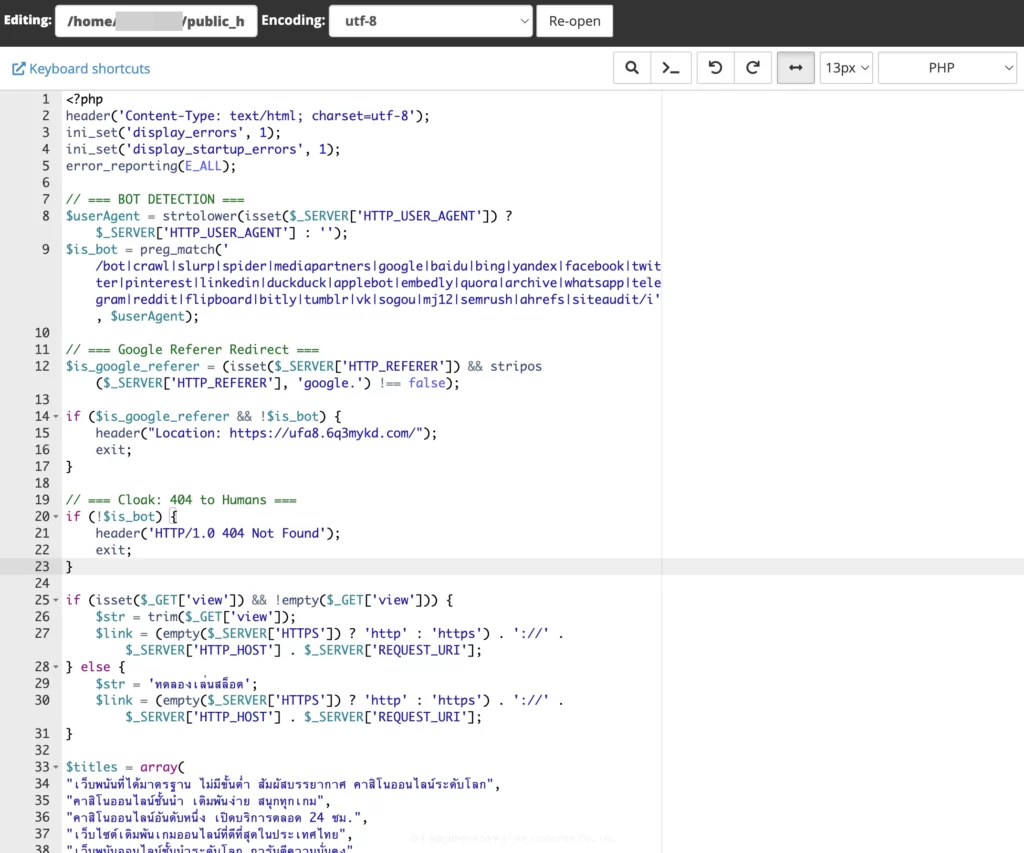Screen dimensions: 1024x853
Task: Click the Content-Type header call on line 2
Action: (248, 116)
